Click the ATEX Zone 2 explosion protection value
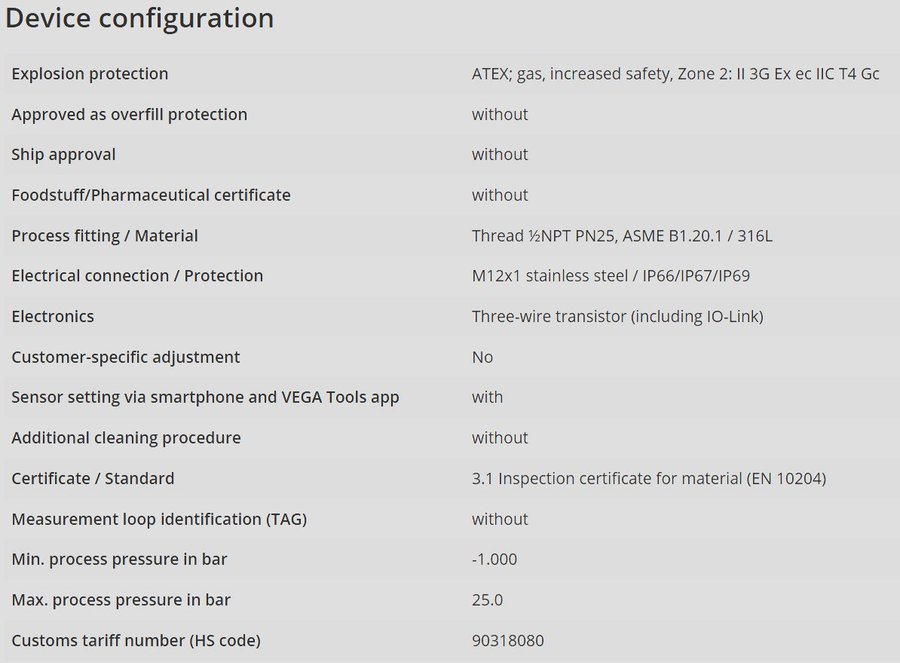The height and width of the screenshot is (663, 900). point(675,74)
